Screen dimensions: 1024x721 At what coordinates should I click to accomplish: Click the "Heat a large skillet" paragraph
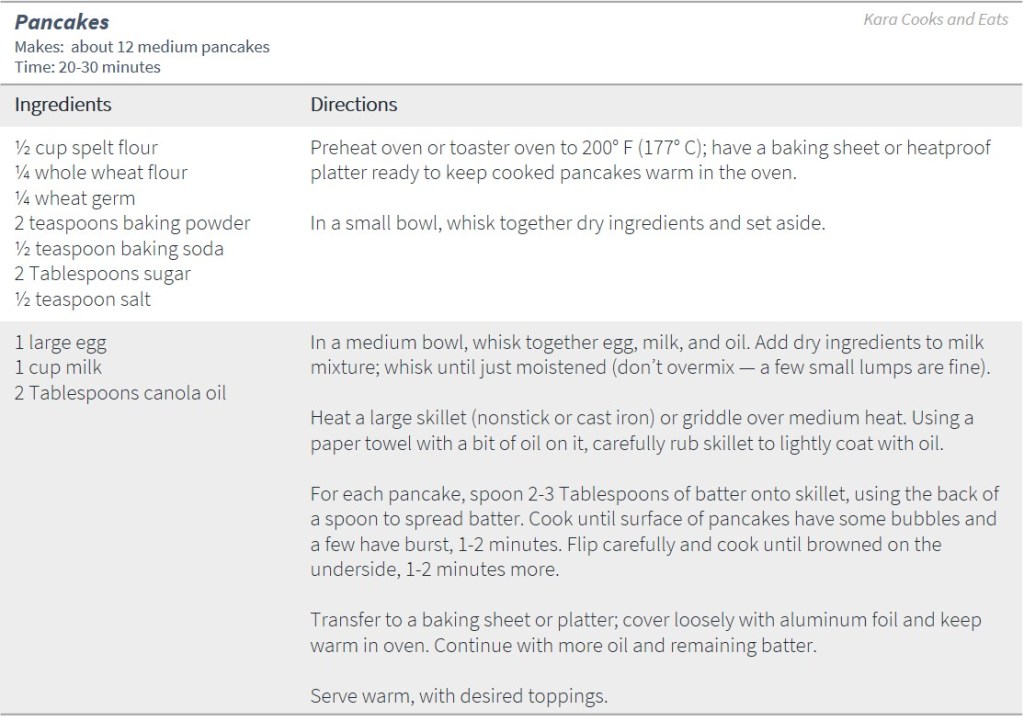(x=642, y=430)
